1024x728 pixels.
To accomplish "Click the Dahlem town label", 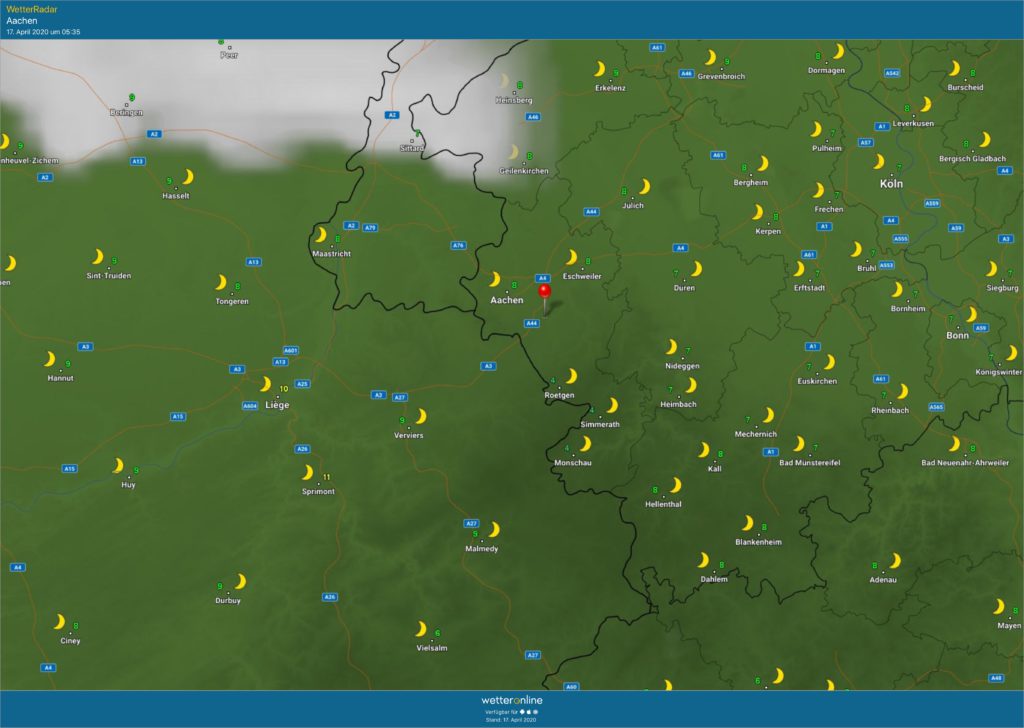I will click(714, 580).
